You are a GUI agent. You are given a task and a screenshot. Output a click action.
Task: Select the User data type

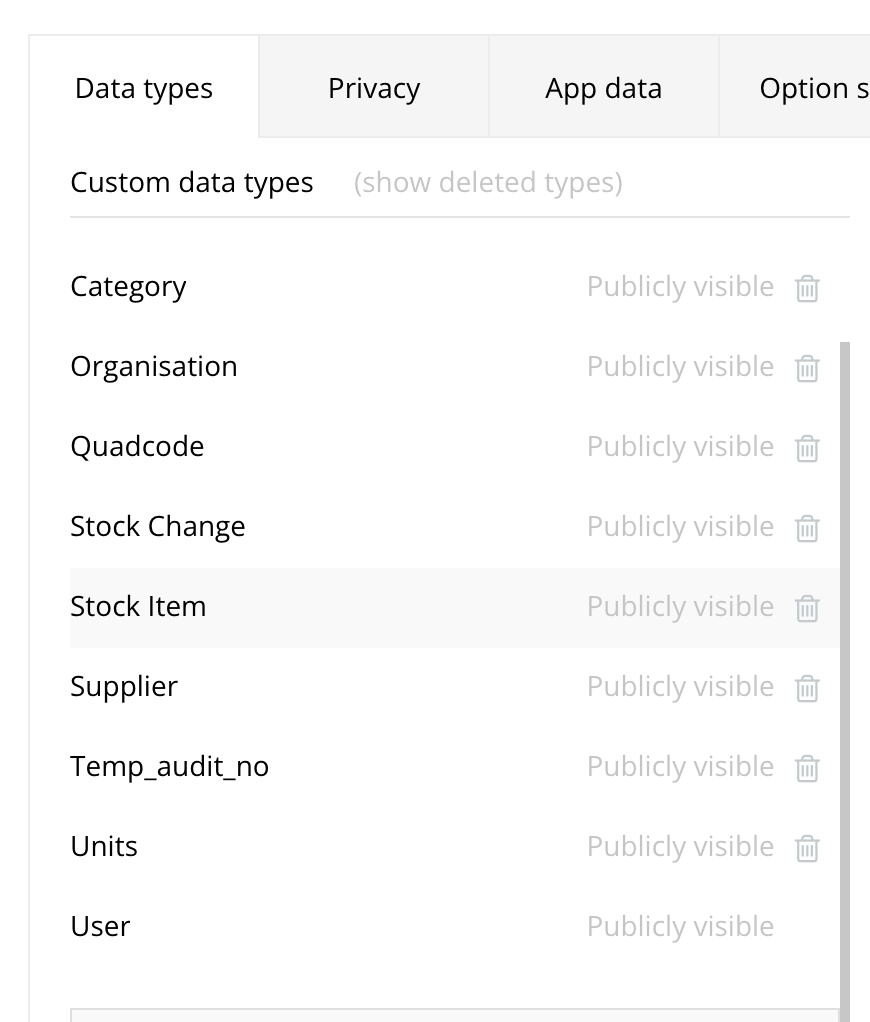100,926
